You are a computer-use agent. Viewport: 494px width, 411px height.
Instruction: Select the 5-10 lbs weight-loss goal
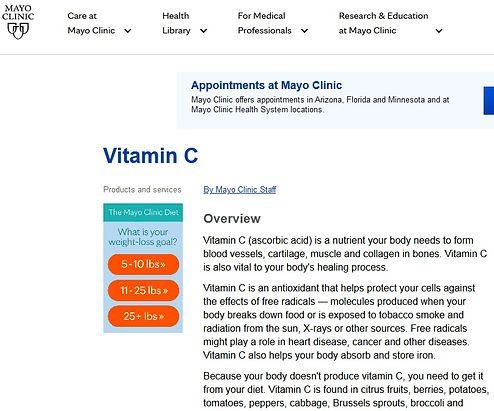(x=143, y=264)
